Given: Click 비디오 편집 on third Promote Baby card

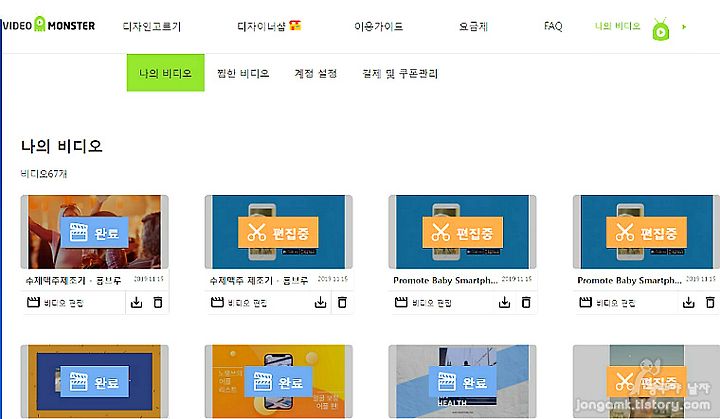Looking at the screenshot, I should [423, 303].
